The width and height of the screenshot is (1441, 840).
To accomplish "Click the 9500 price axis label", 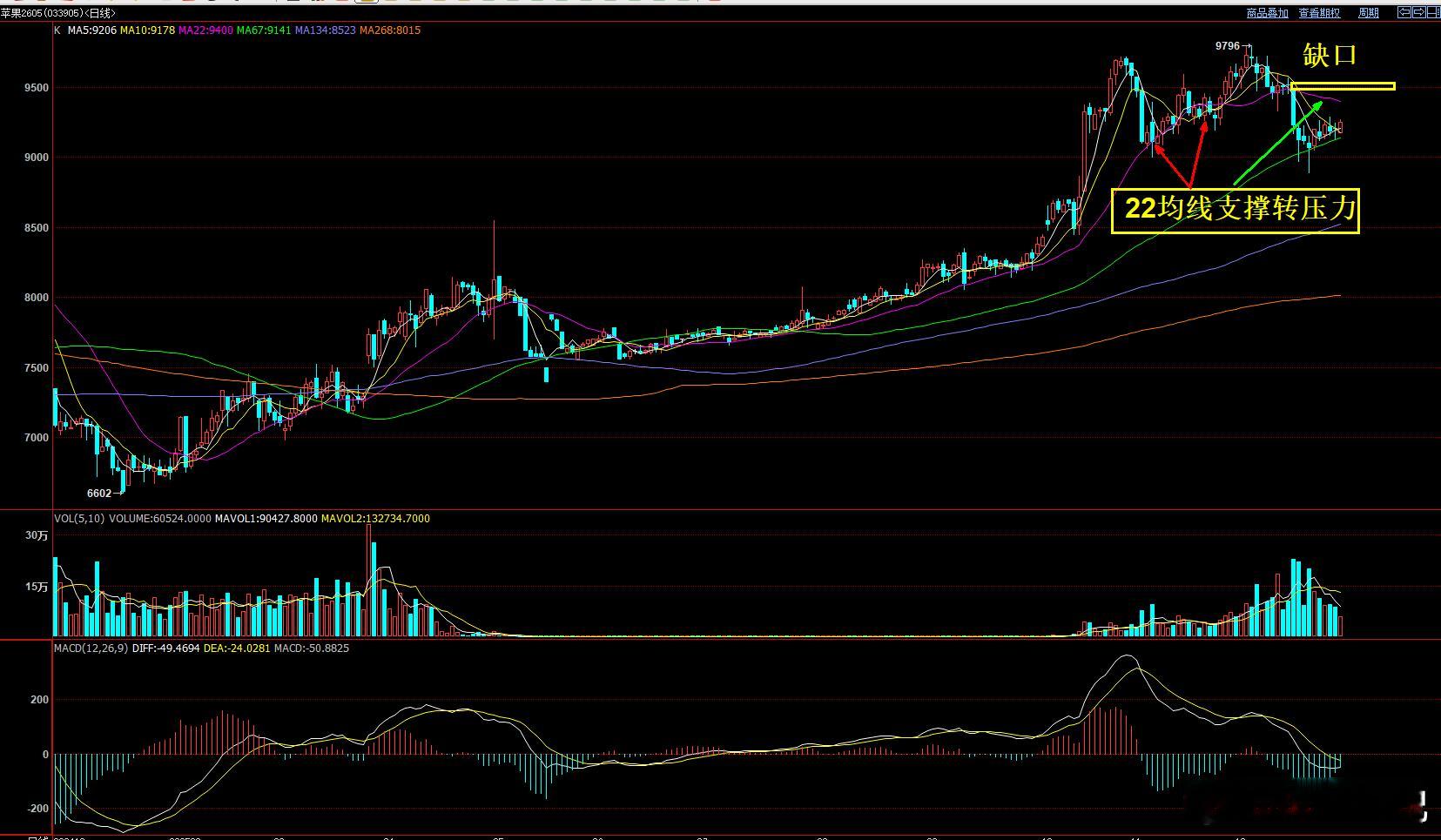I will [x=37, y=88].
